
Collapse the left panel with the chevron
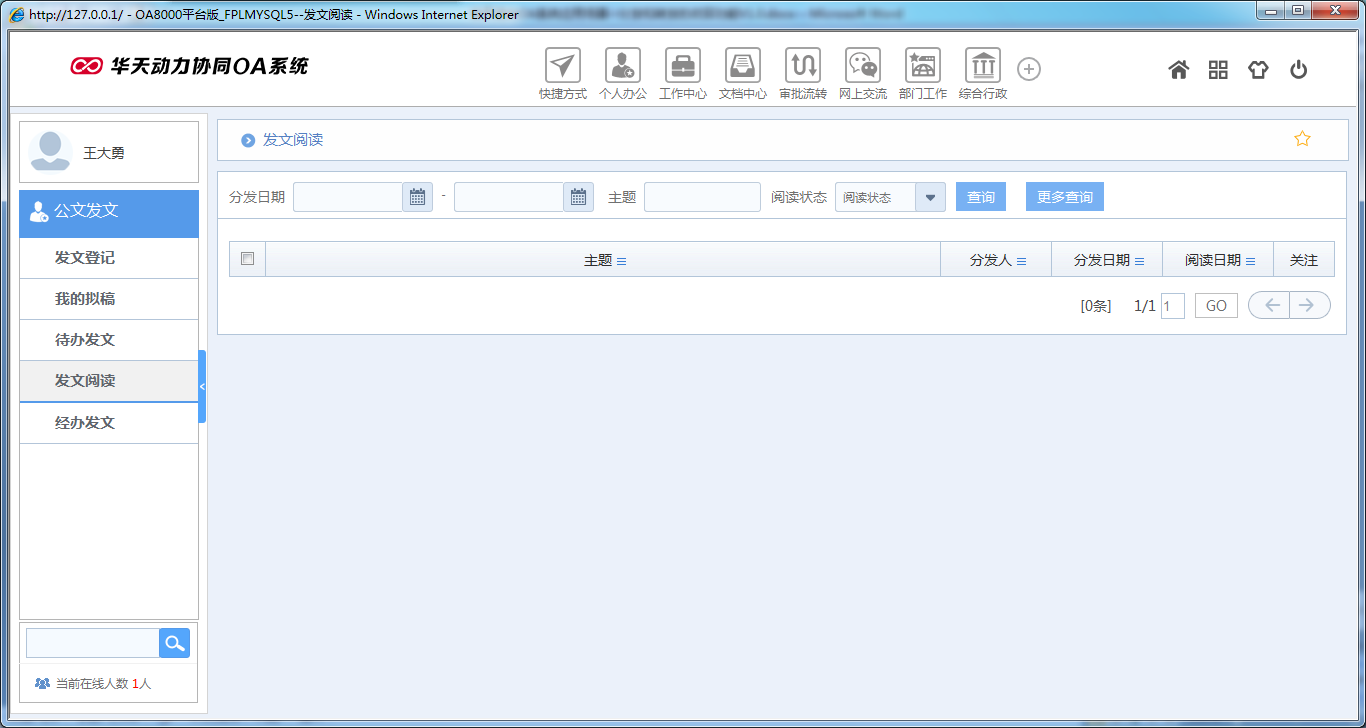point(204,386)
